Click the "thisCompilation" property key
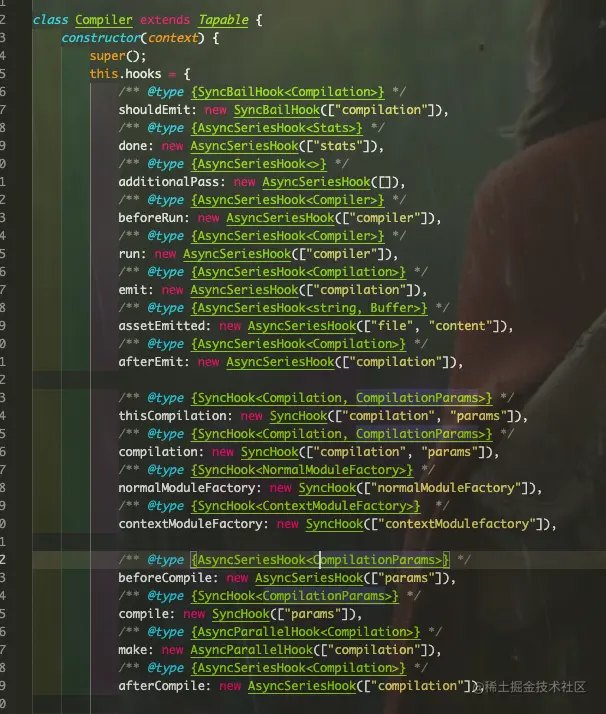606x714 pixels. [172, 416]
